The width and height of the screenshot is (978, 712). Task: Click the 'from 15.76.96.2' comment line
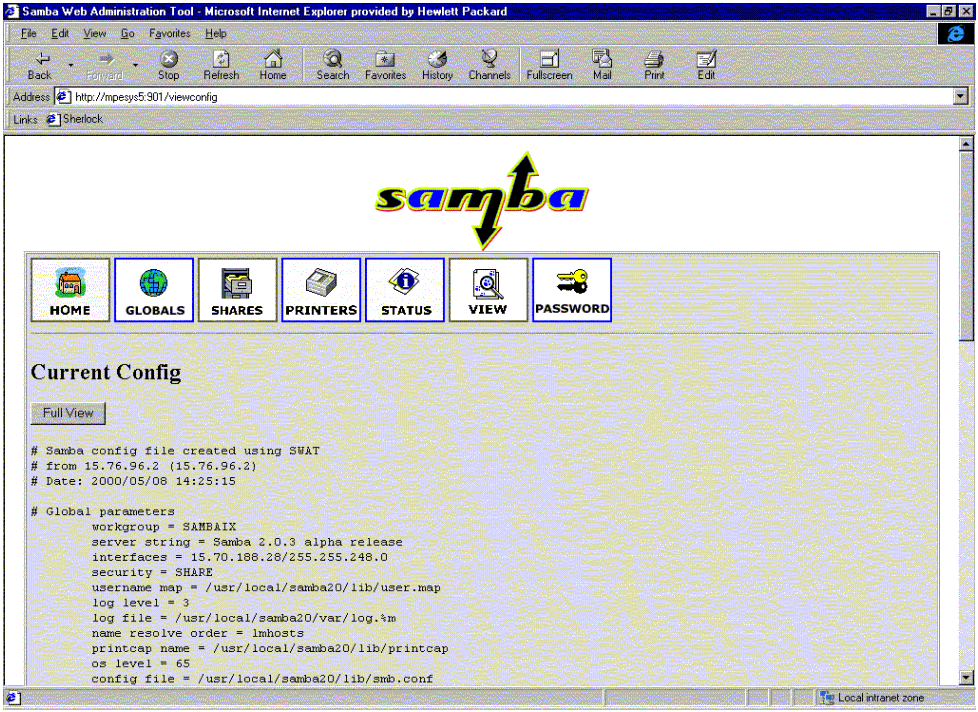[144, 466]
